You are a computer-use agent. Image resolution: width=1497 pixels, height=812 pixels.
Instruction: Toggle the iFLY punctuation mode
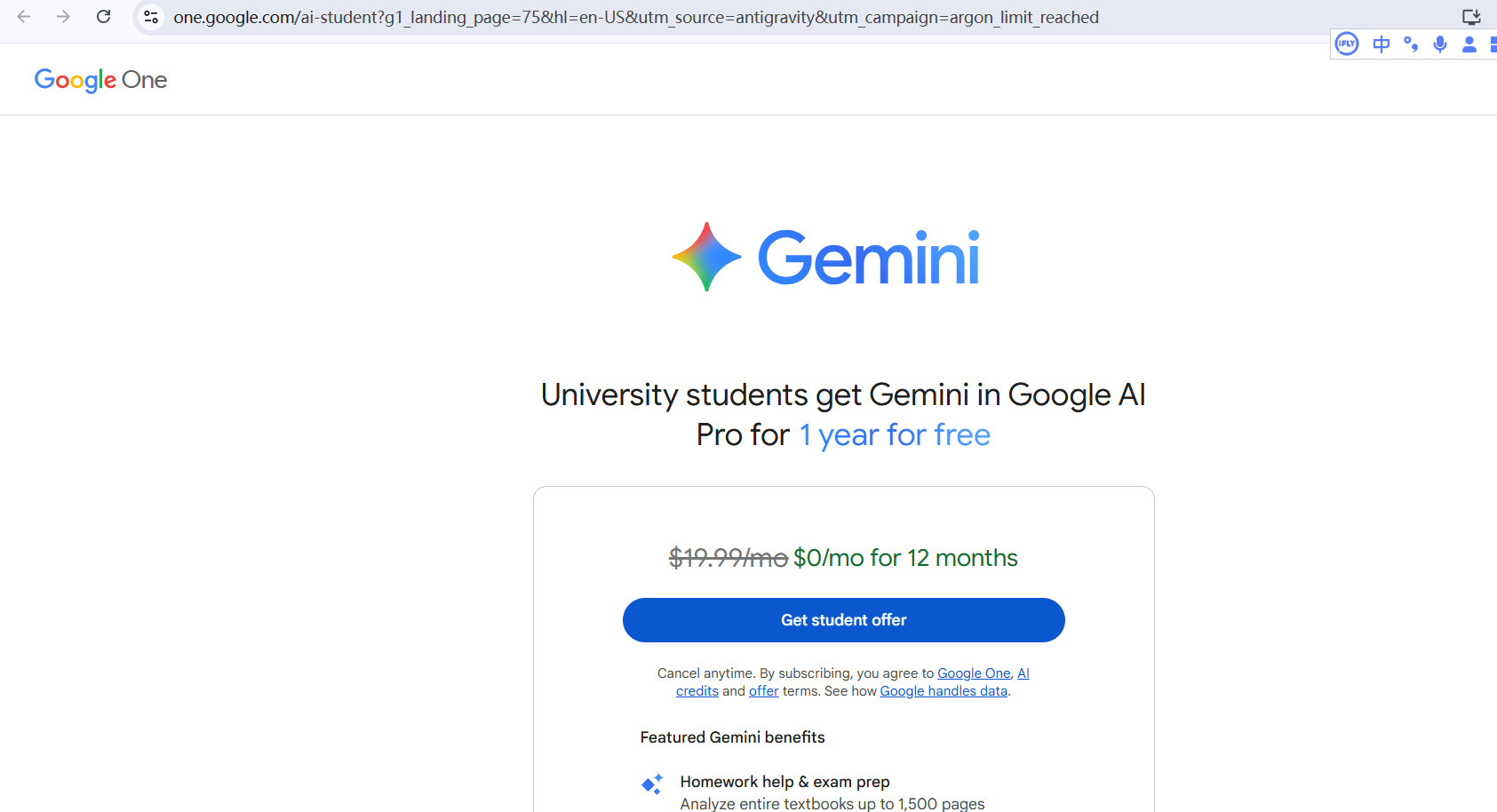(x=1411, y=44)
